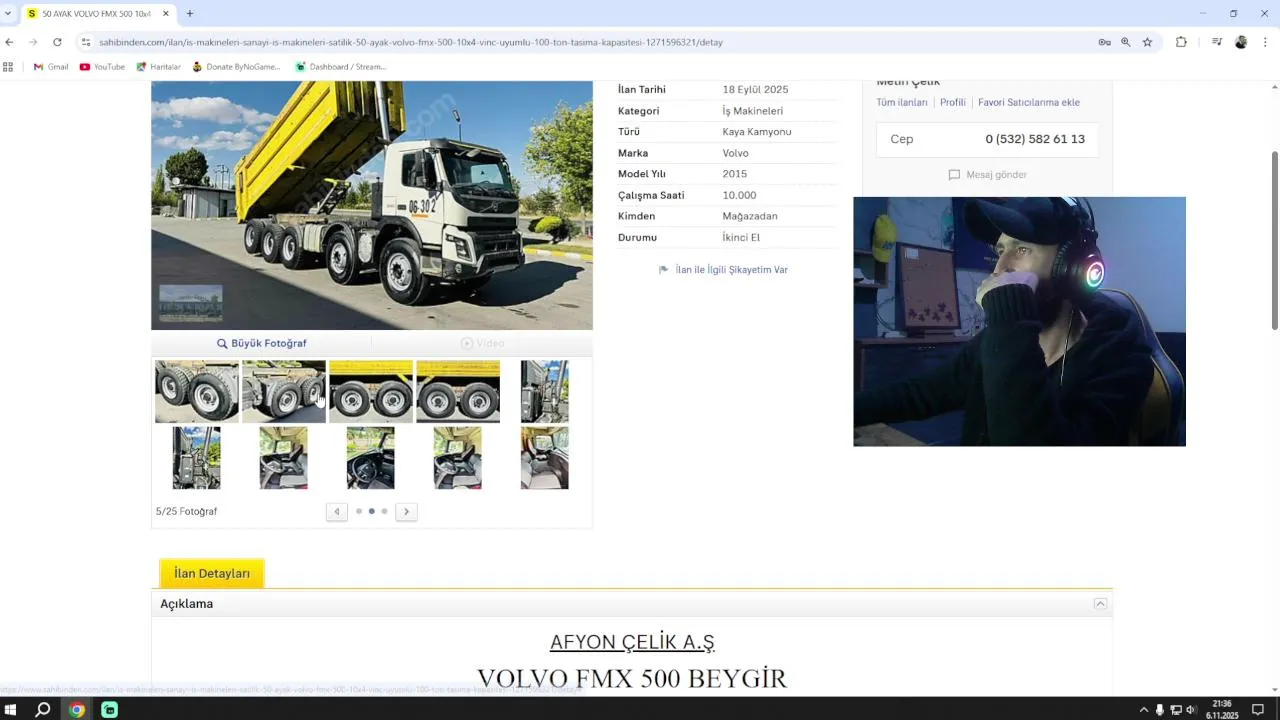1280x720 pixels.
Task: Close the 50 AYAK VOLVO FMX tab
Action: click(x=166, y=14)
